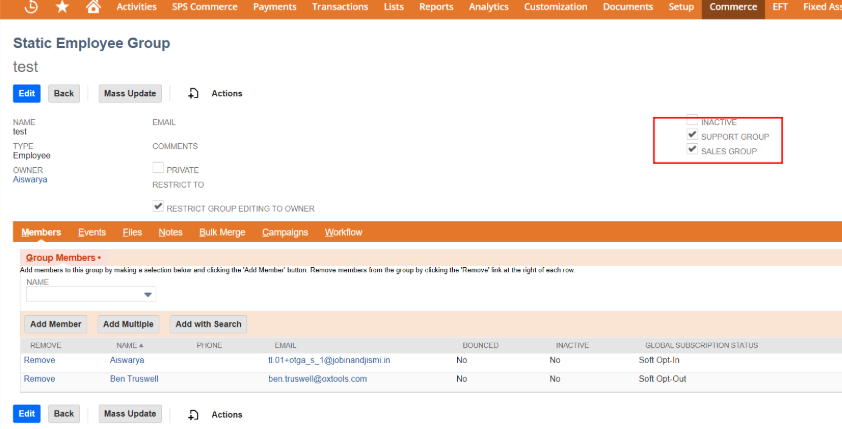Switch to the Bulk Merge tab
The image size is (842, 429).
coord(222,232)
